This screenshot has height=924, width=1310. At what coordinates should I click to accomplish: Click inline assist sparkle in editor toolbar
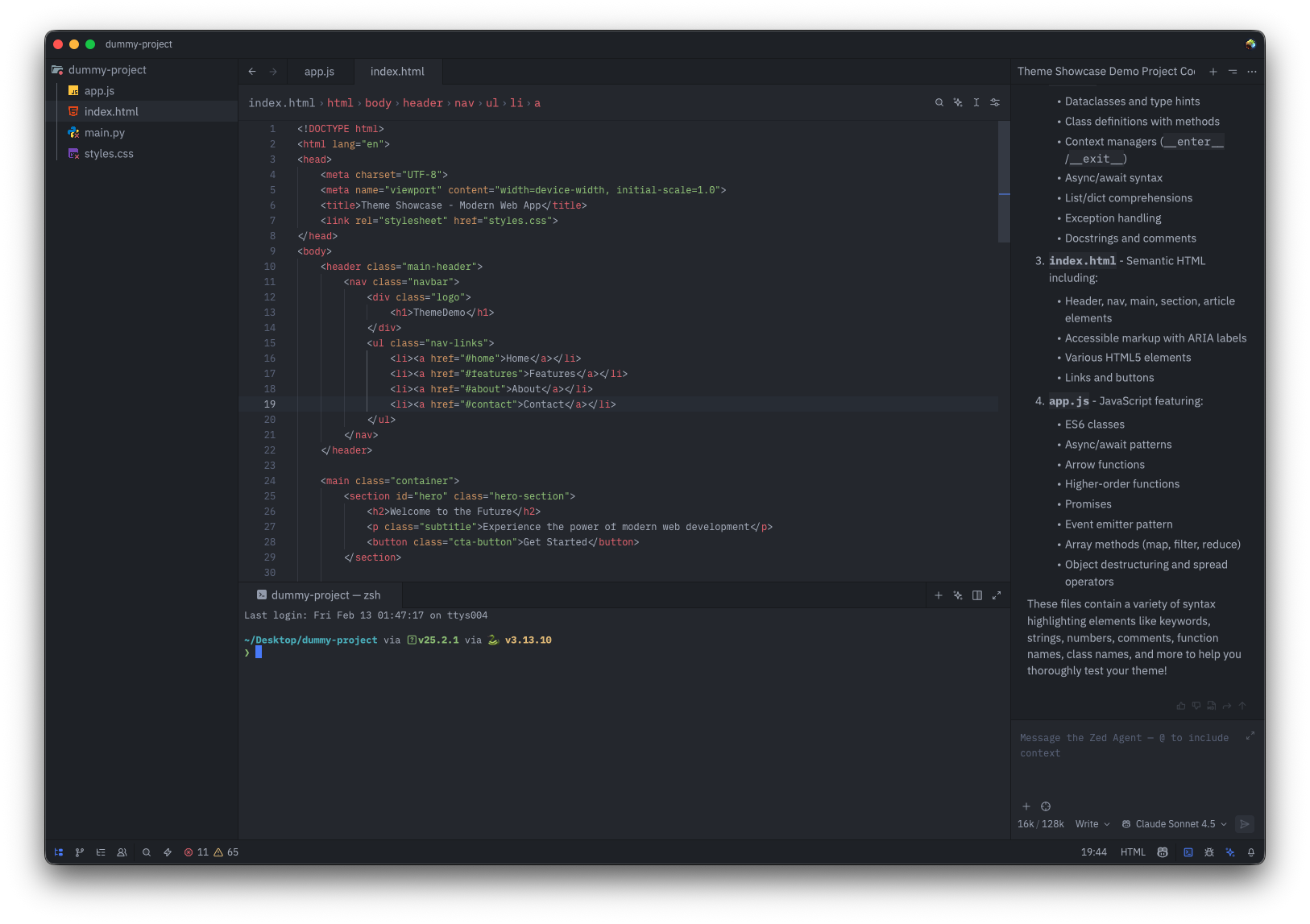pyautogui.click(x=958, y=102)
